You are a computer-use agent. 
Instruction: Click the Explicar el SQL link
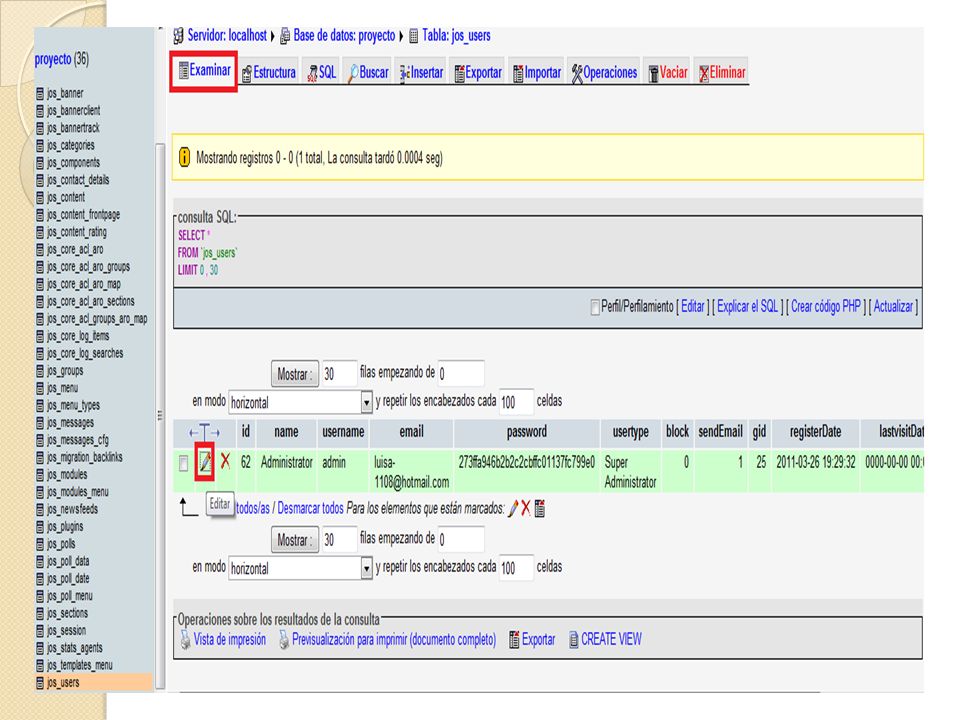[x=747, y=307]
